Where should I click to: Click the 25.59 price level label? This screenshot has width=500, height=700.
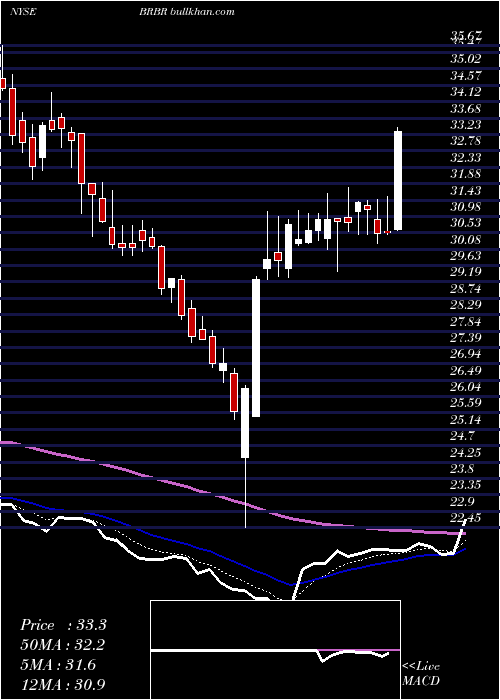(465, 404)
